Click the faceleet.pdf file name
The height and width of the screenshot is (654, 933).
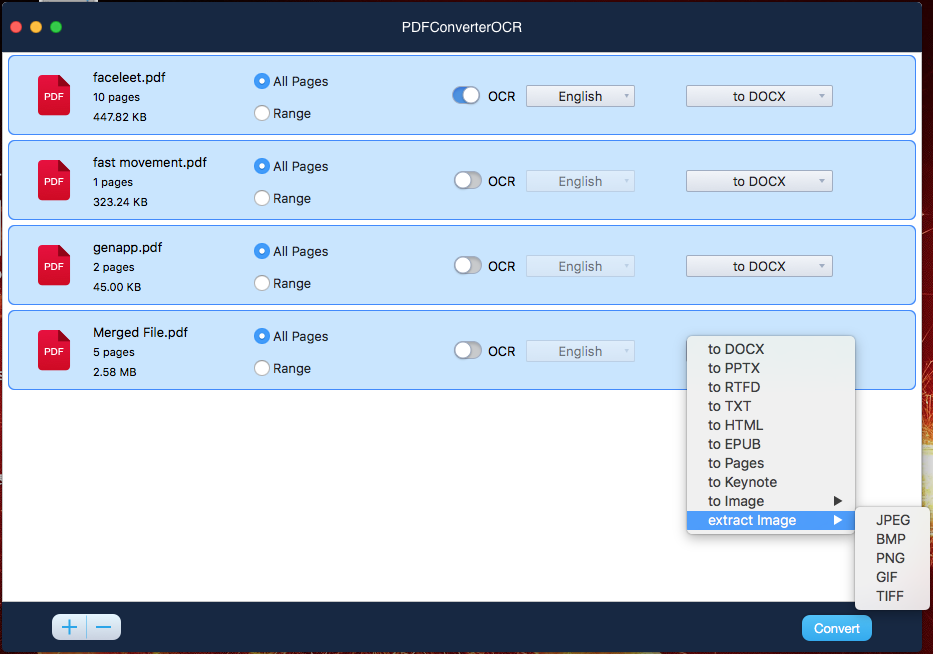[129, 77]
